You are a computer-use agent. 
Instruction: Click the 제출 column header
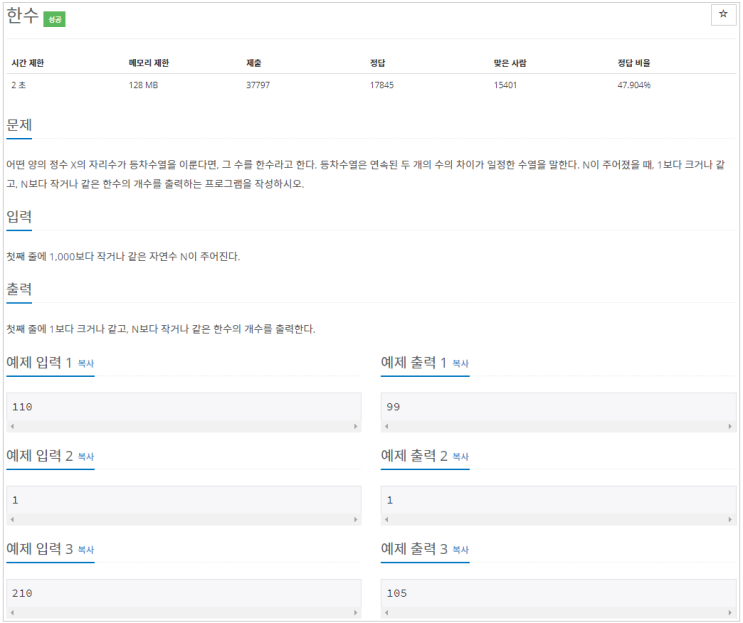[254, 63]
